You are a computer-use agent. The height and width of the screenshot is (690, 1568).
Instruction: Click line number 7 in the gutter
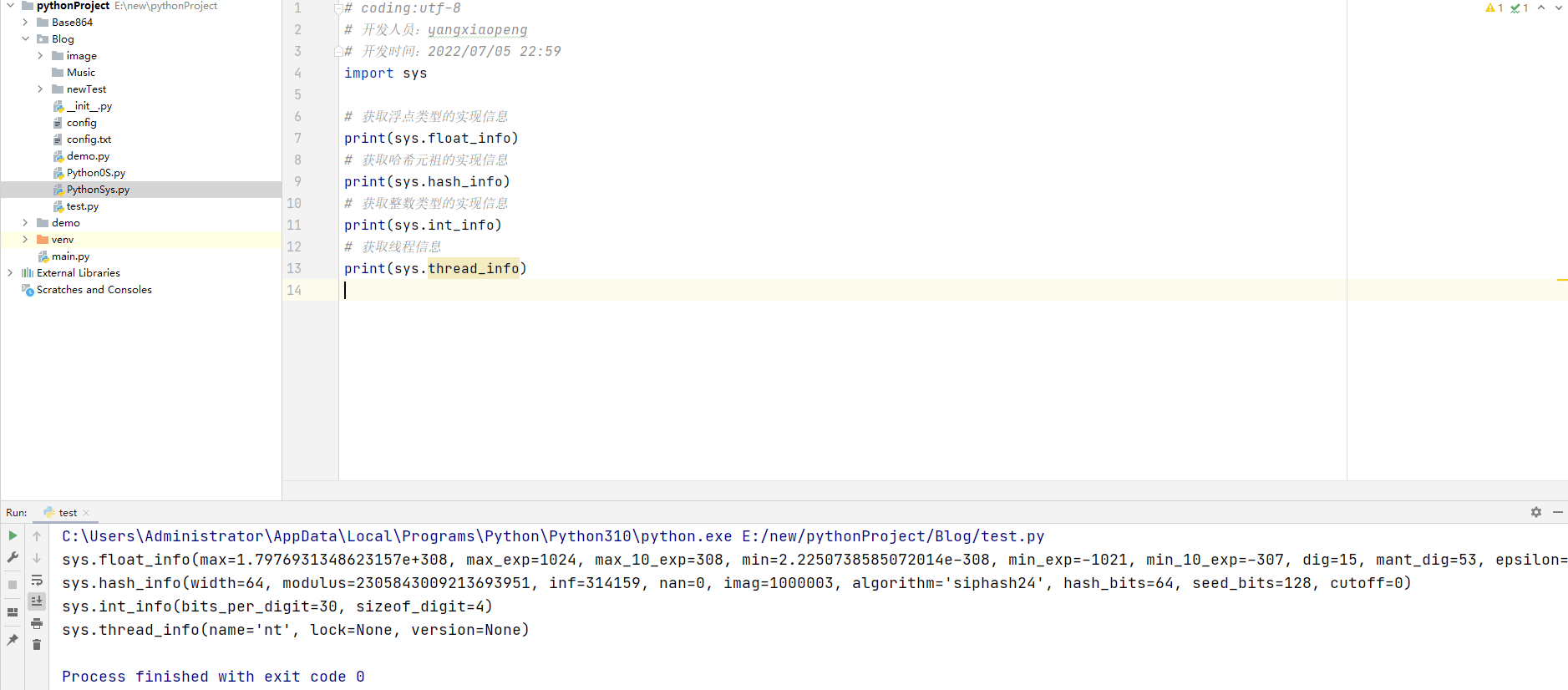click(x=298, y=139)
